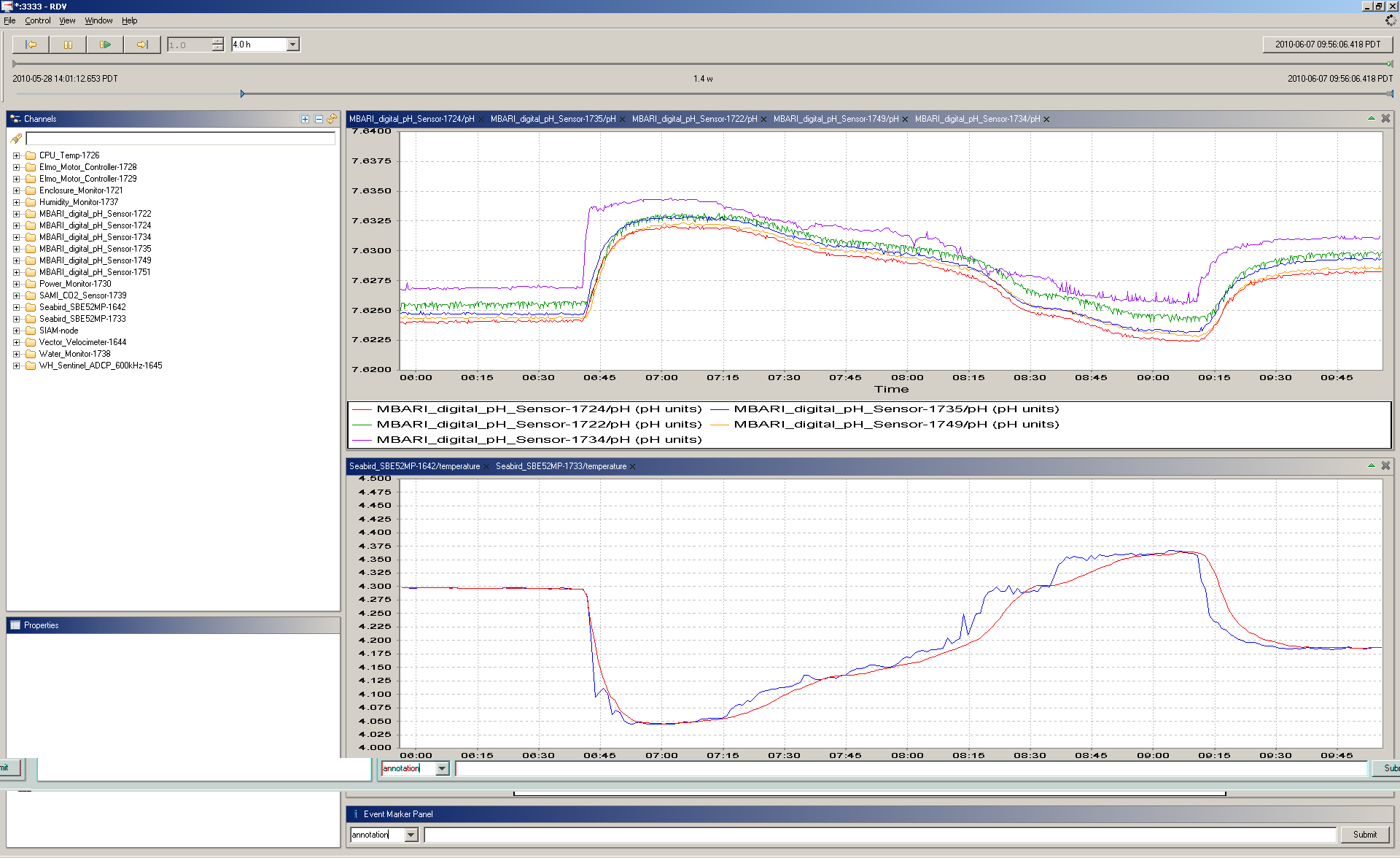
Task: Expand all channels with the plus icon
Action: [305, 119]
